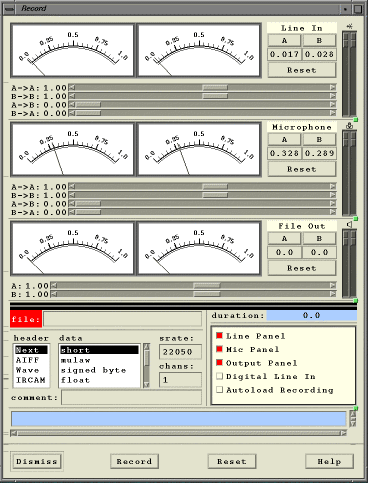Click the microphone icon above the mic slider
The height and width of the screenshot is (483, 368).
[x=349, y=126]
